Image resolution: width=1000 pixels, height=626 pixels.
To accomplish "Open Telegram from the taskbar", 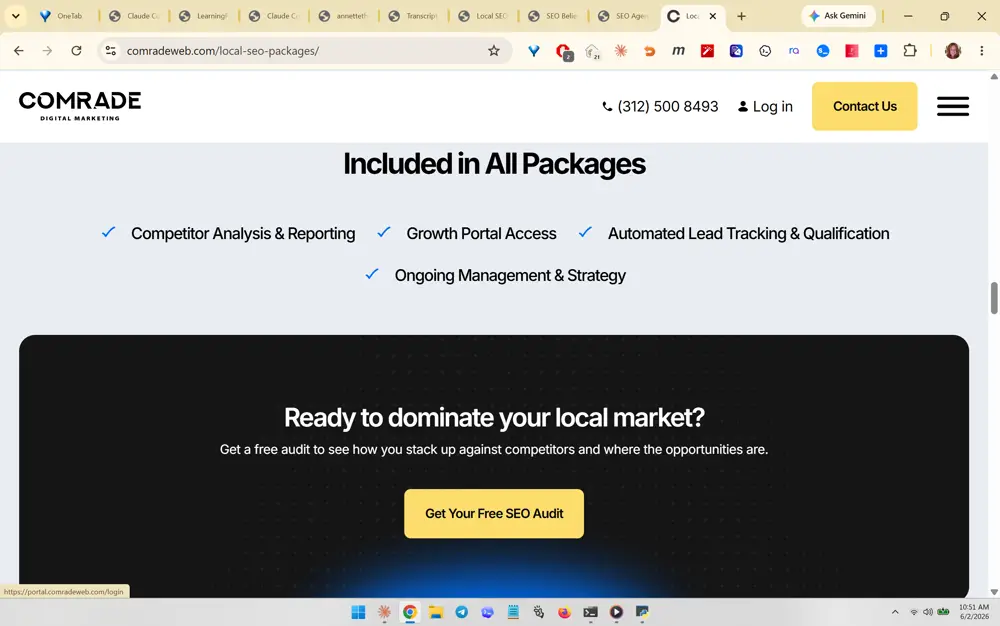I will coord(462,612).
